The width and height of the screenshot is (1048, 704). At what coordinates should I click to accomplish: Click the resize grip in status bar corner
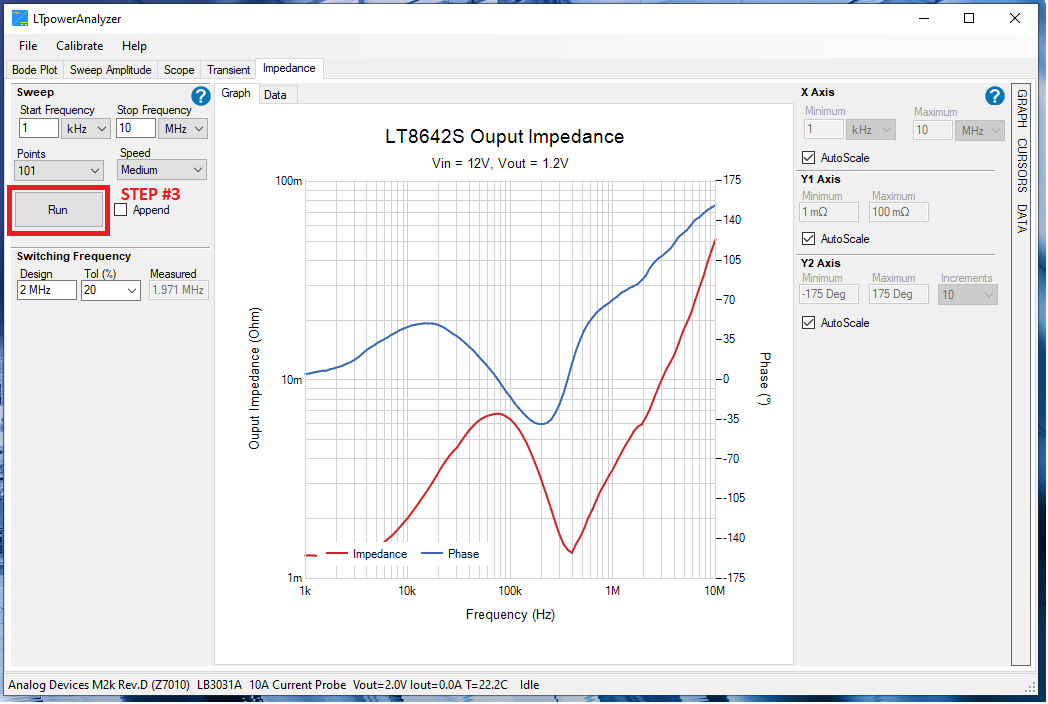click(x=1030, y=686)
